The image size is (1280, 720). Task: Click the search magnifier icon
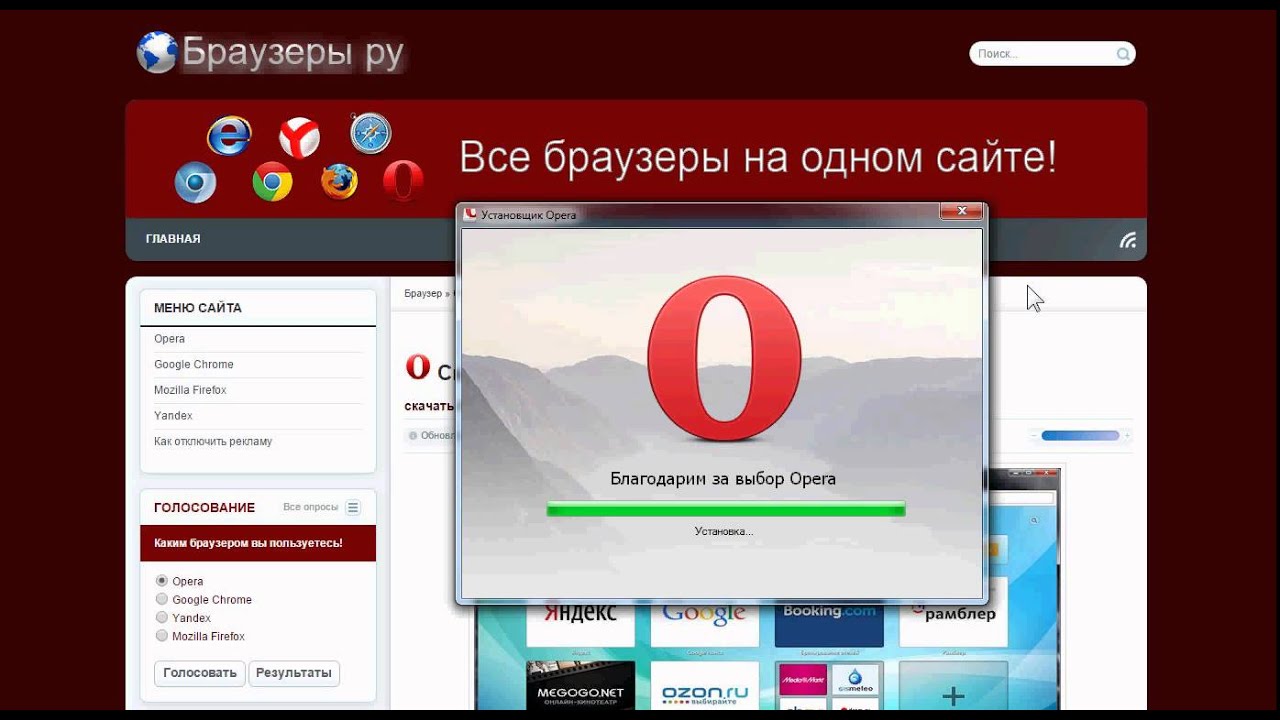[x=1124, y=54]
